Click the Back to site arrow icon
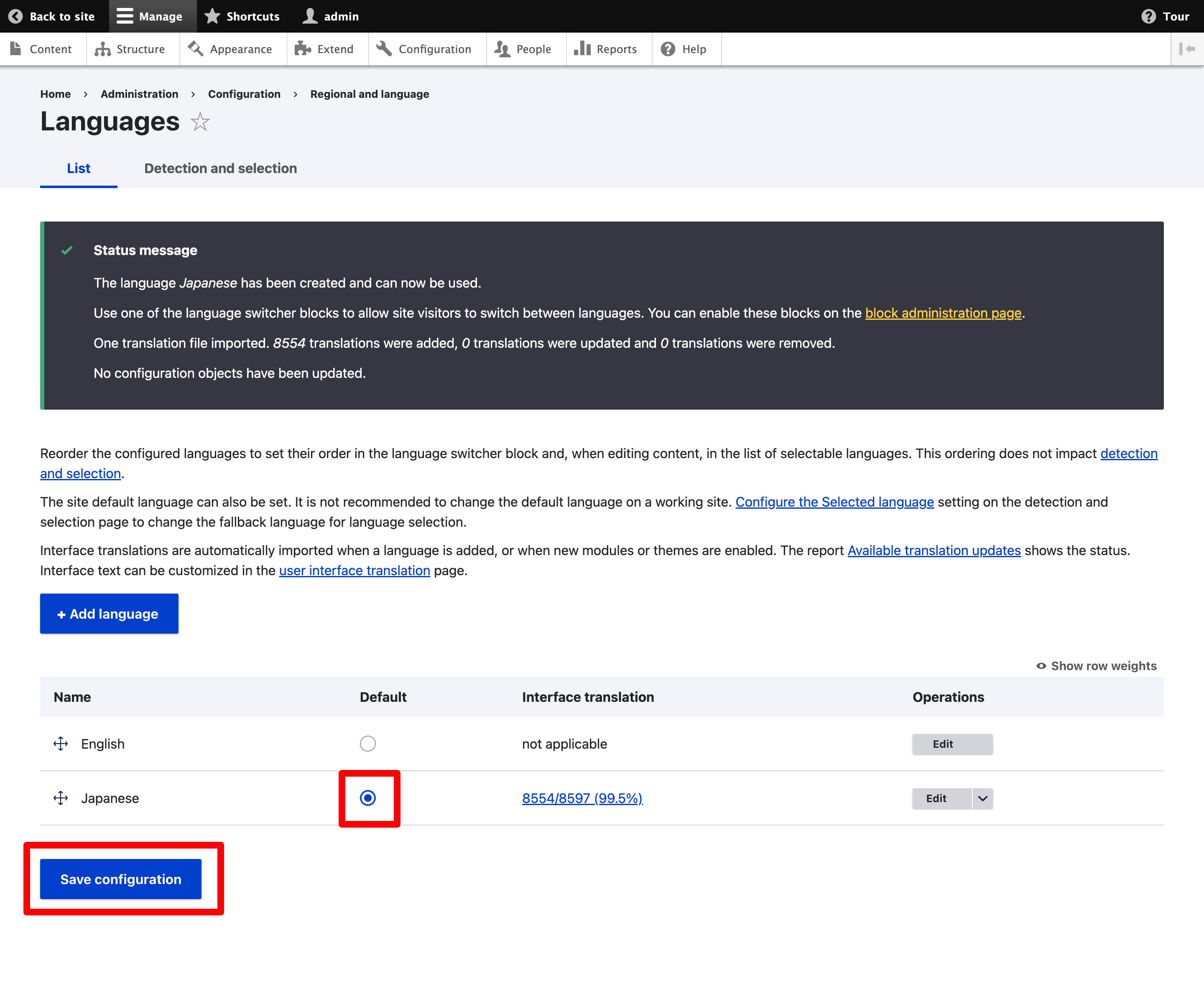The width and height of the screenshot is (1204, 994). (16, 16)
